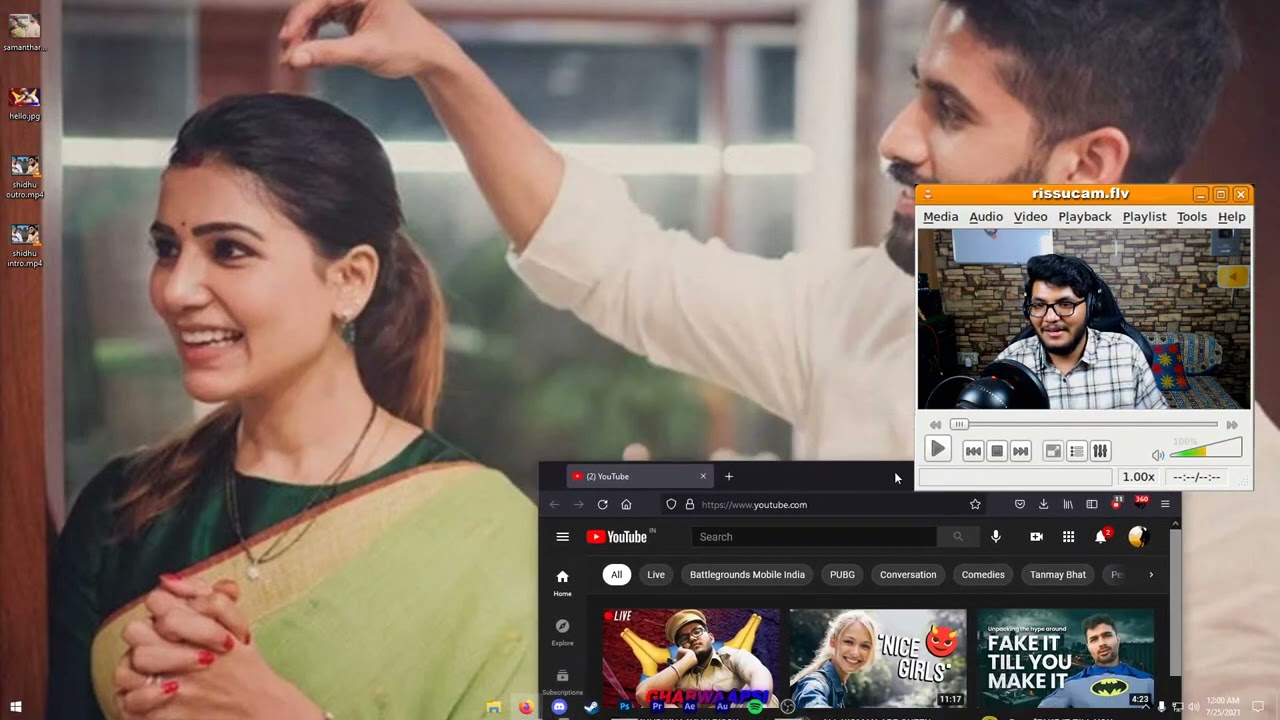Open the VLC Playlist menu
This screenshot has height=720, width=1280.
tap(1144, 216)
